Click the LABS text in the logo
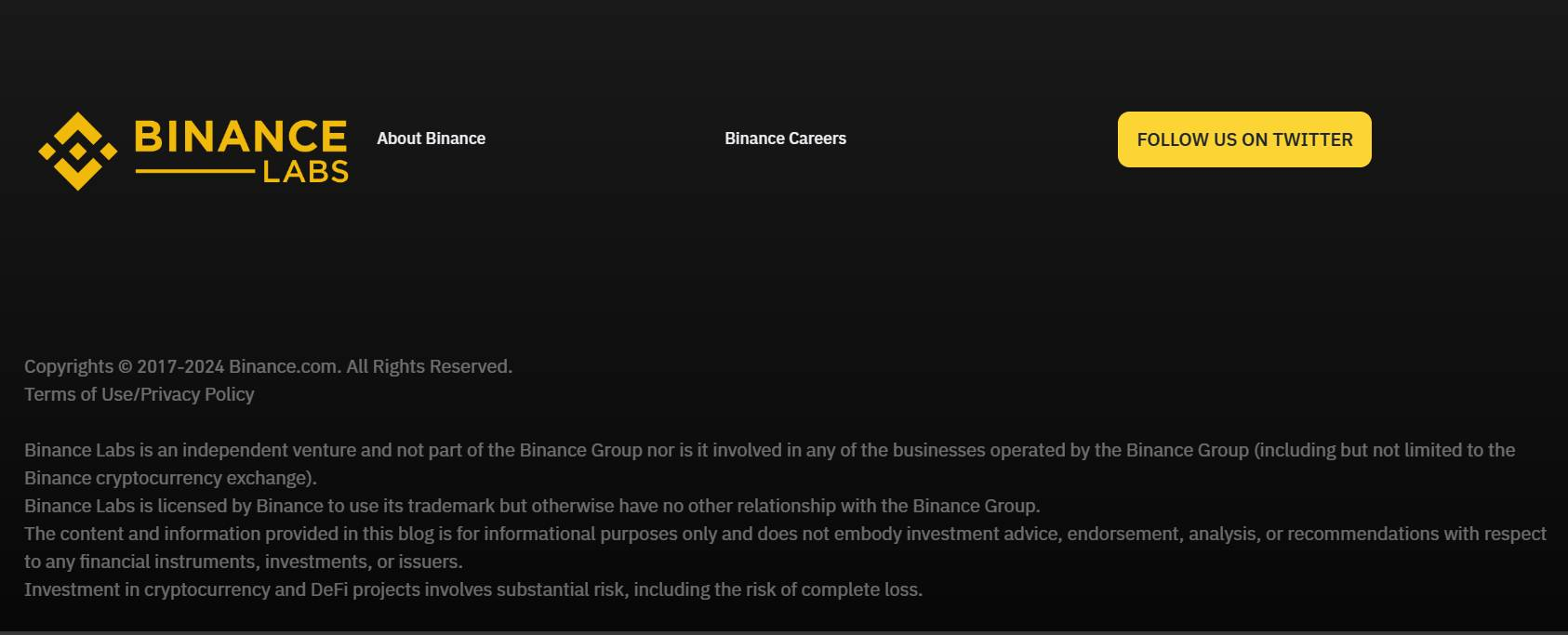This screenshot has width=1568, height=635. [306, 172]
